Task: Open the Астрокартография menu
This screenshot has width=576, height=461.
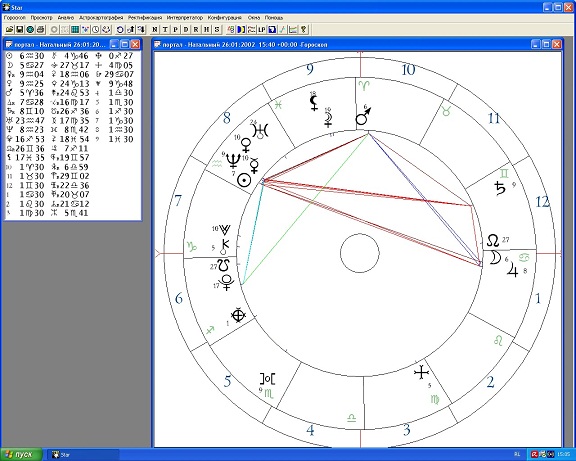Action: [101, 18]
